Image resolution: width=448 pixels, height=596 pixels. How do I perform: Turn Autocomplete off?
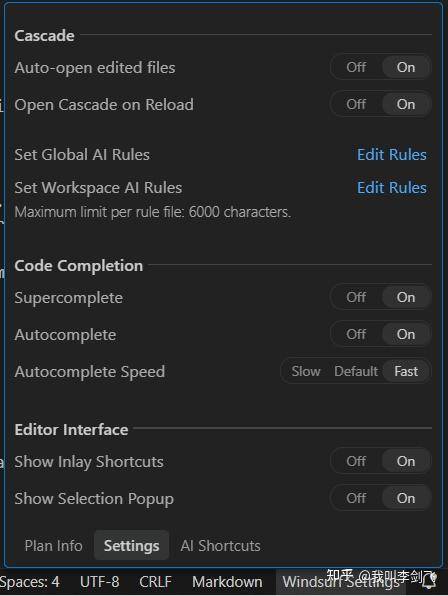pyautogui.click(x=356, y=334)
